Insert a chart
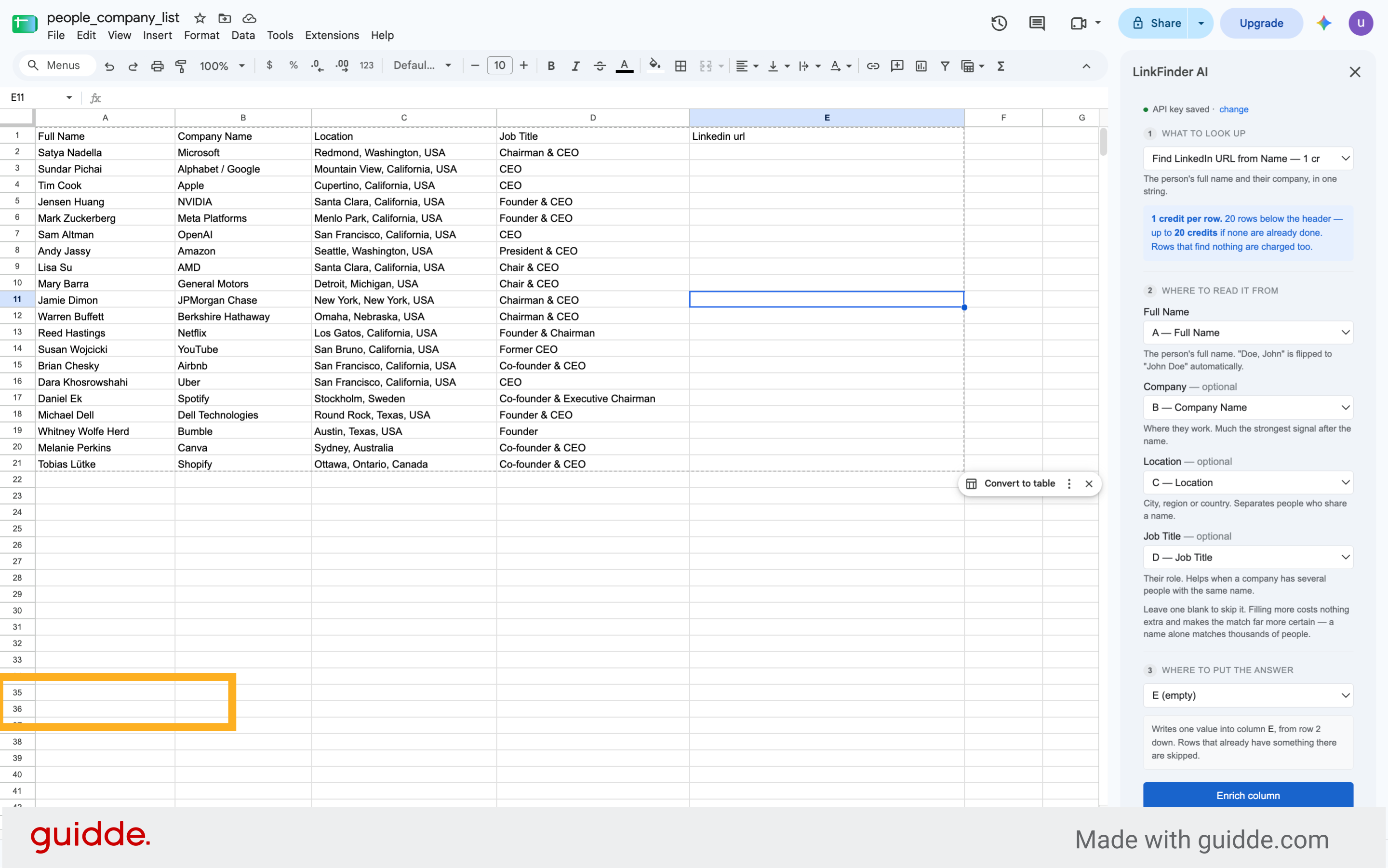This screenshot has width=1388, height=868. pos(921,66)
